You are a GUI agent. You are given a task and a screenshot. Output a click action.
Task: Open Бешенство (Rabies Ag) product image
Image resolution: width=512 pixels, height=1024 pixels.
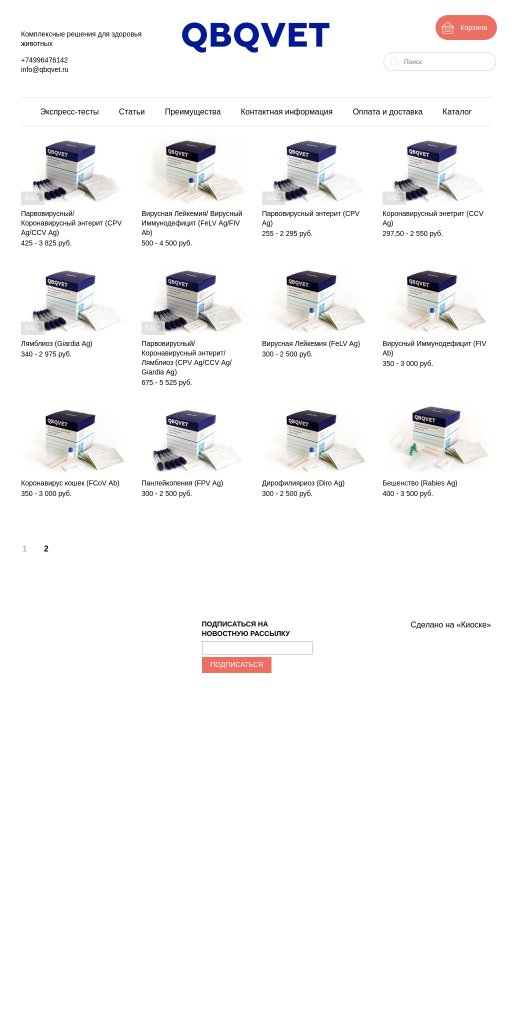(437, 438)
